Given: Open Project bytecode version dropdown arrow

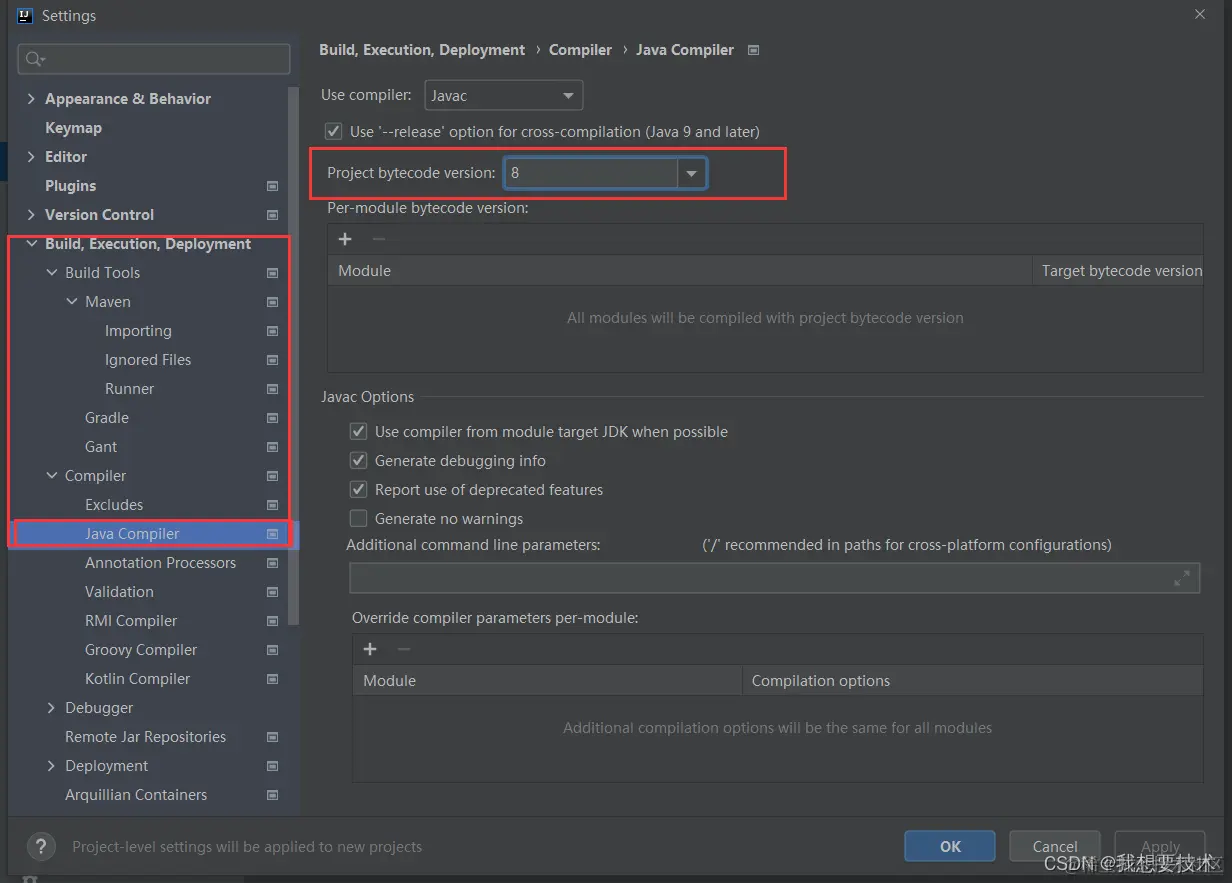Looking at the screenshot, I should pos(692,173).
